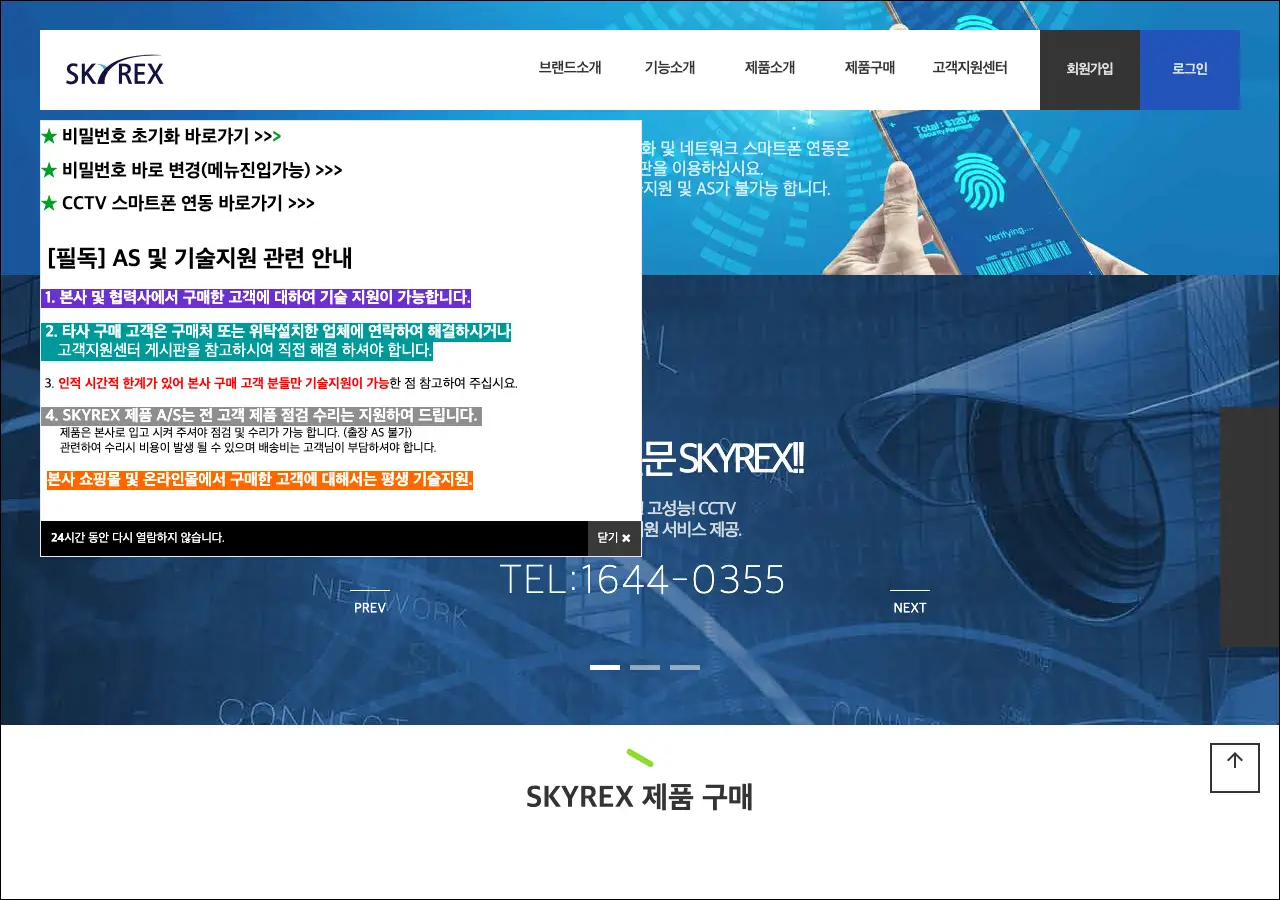The image size is (1280, 900).
Task: Go to 비밀번호 초기화 바로가기 link
Action: tap(161, 136)
